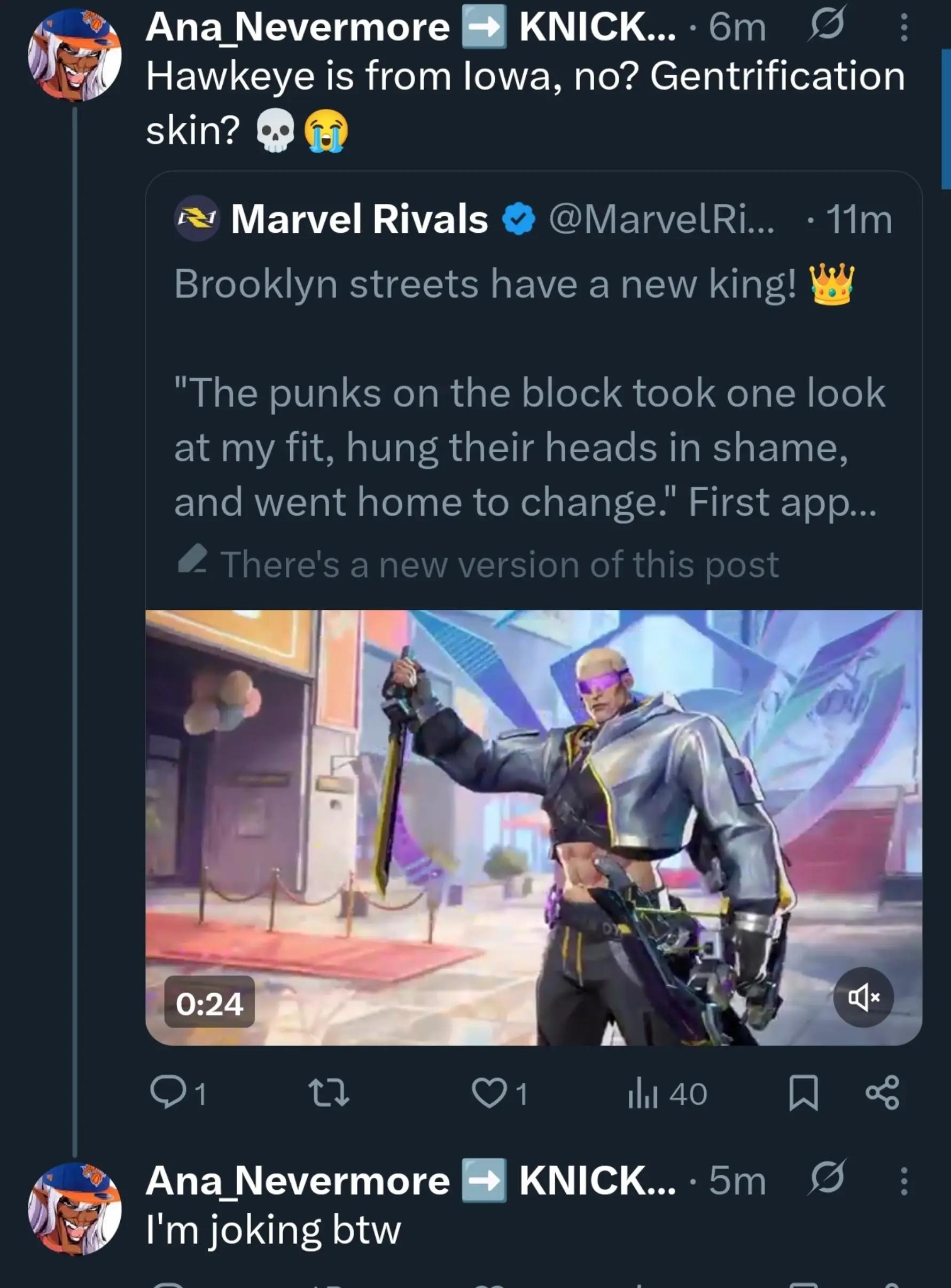
Task: Open Ana_Nevermore's avatar on the joking reply
Action: point(75,1209)
